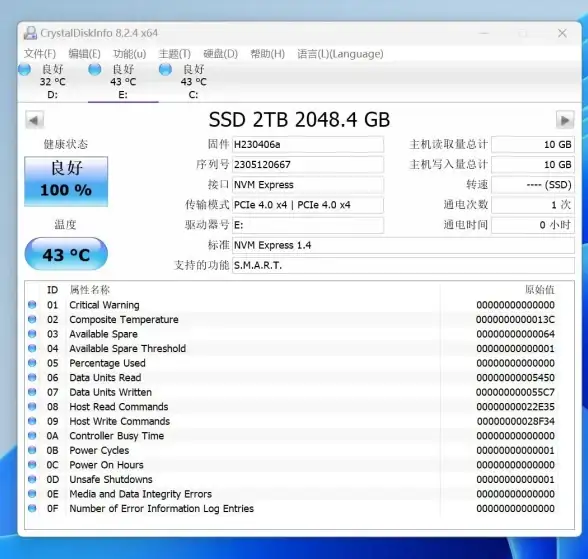The height and width of the screenshot is (559, 588).
Task: Click the transfer mode field PCIe 4.0 x4
Action: (x=308, y=205)
